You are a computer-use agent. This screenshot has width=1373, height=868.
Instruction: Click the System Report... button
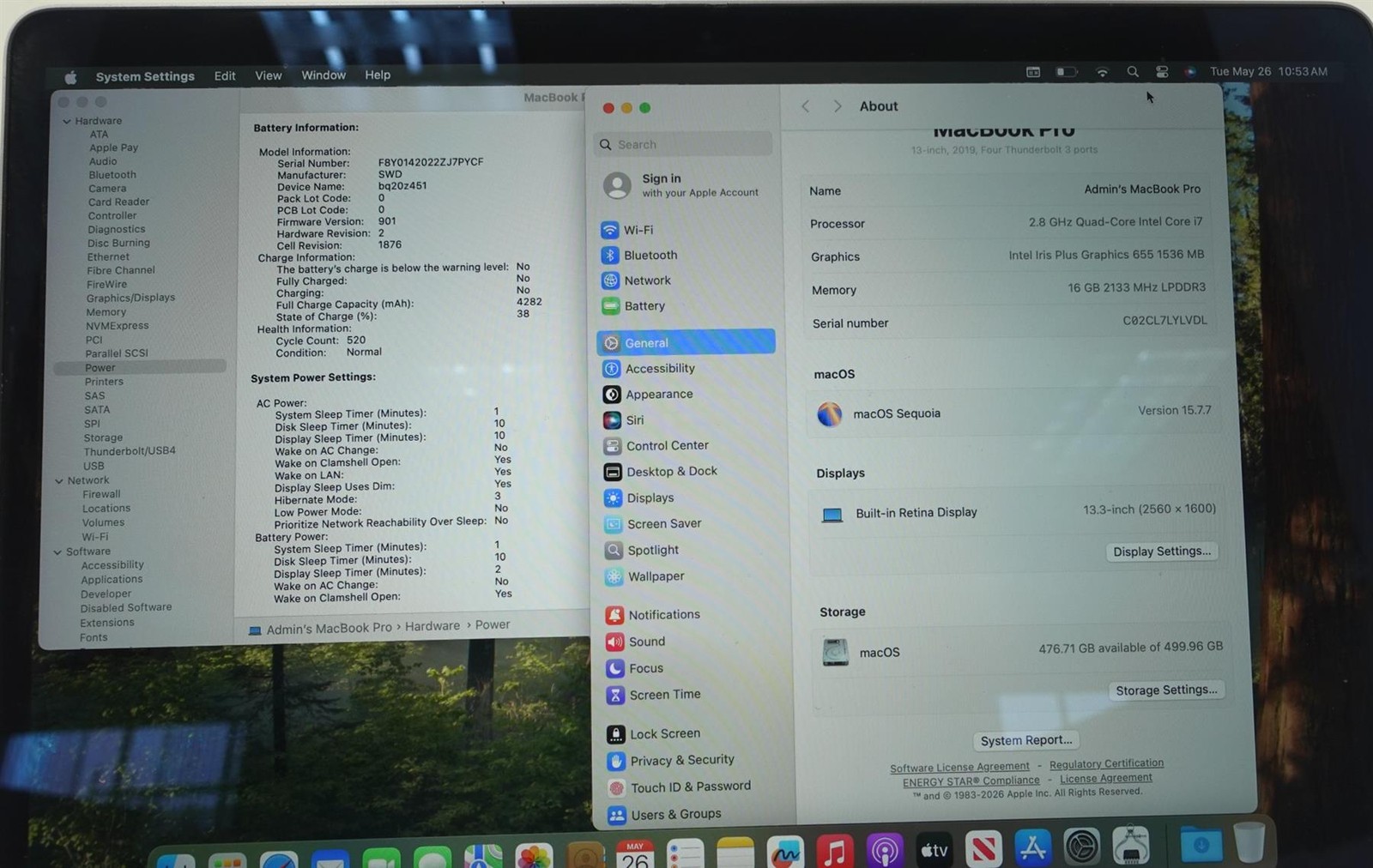1026,740
